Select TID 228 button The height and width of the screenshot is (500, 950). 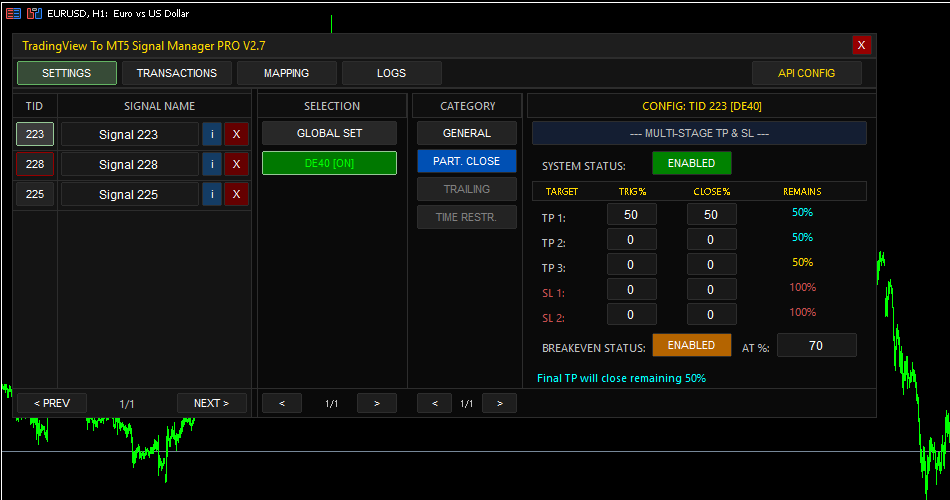[x=35, y=164]
